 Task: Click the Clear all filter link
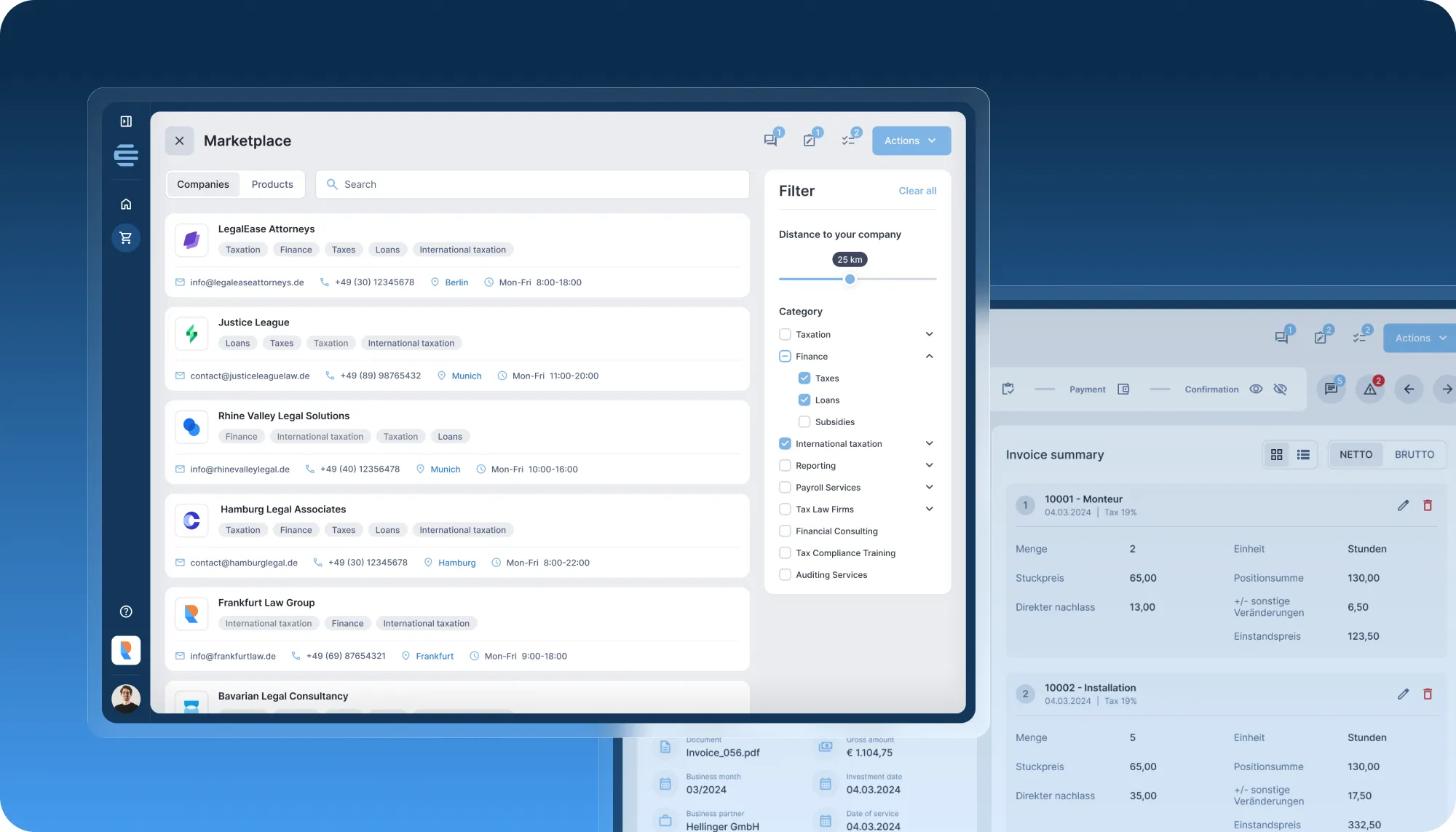click(x=917, y=191)
